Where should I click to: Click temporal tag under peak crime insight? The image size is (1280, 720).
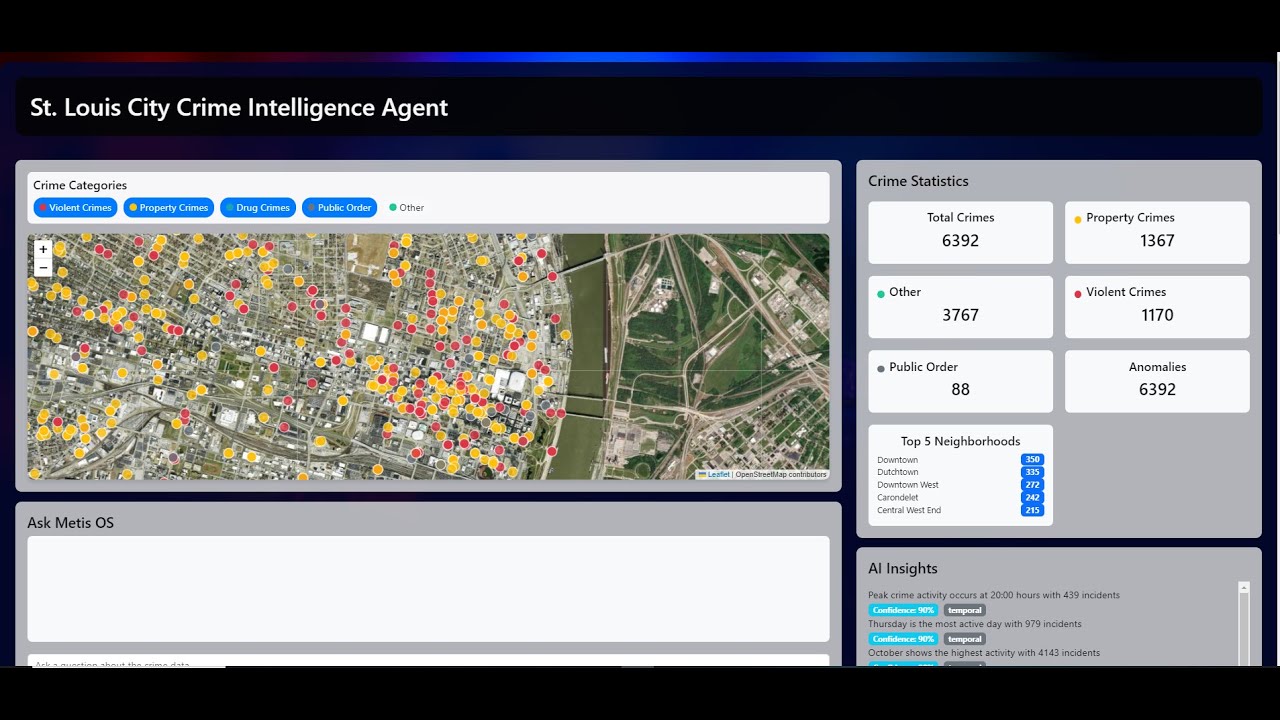click(x=965, y=610)
